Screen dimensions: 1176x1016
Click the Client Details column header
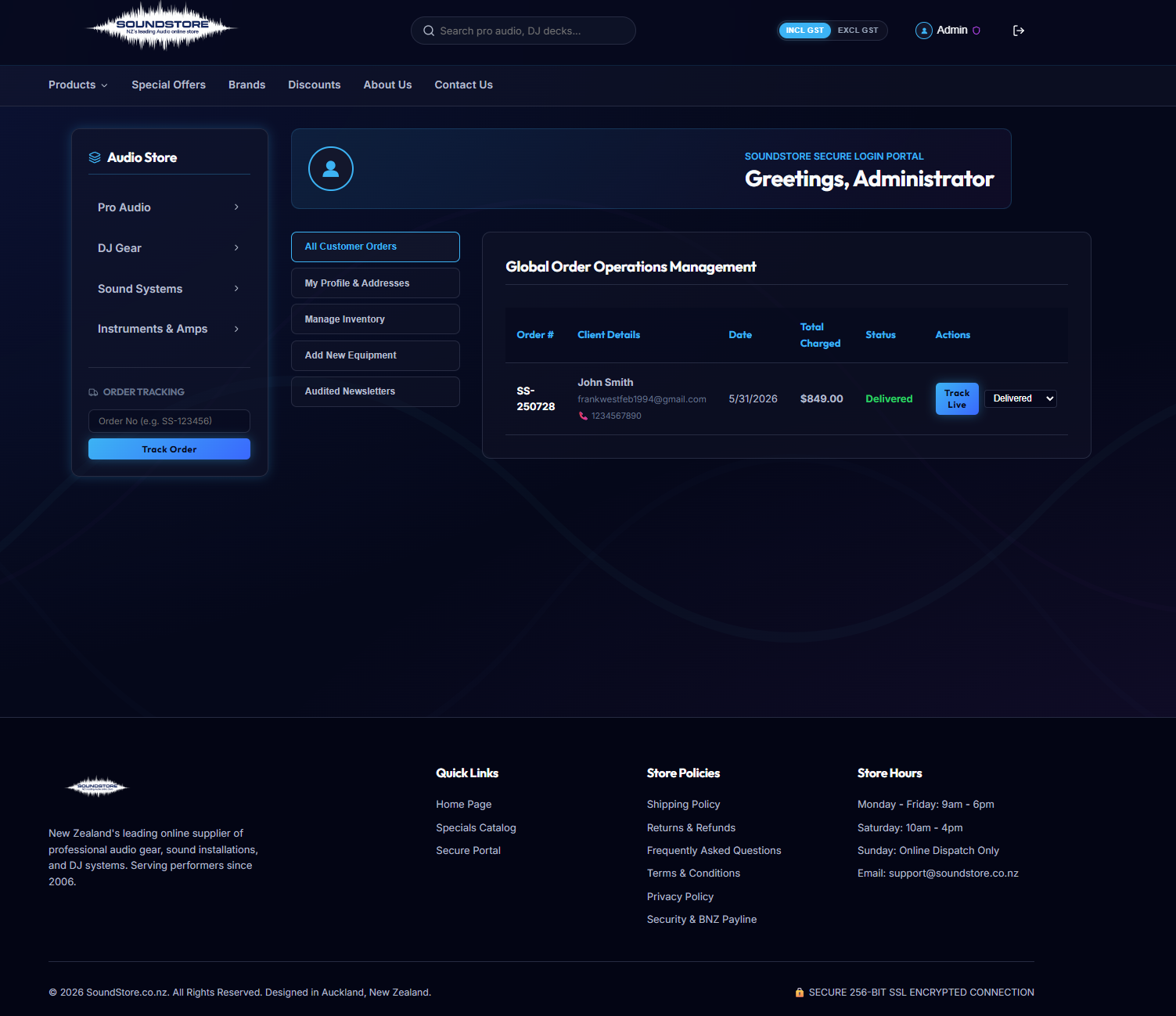click(x=609, y=335)
